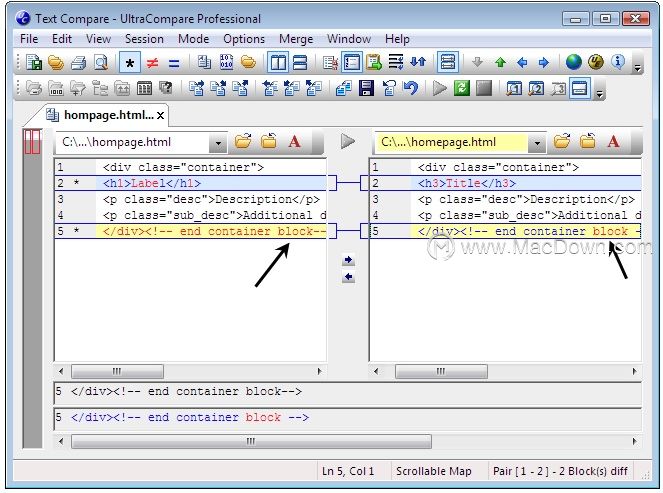The width and height of the screenshot is (663, 493).
Task: Toggle show only differing lines (≠)
Action: 152,63
